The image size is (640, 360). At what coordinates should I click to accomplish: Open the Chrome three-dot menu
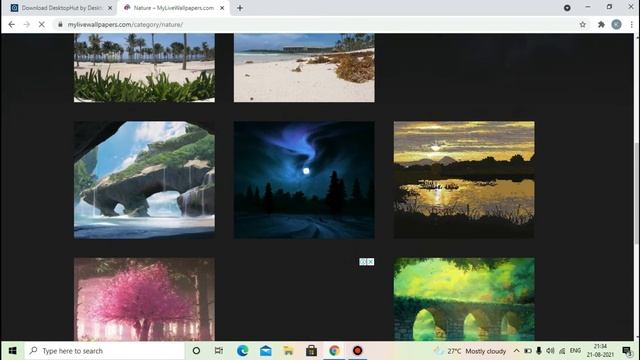631,24
